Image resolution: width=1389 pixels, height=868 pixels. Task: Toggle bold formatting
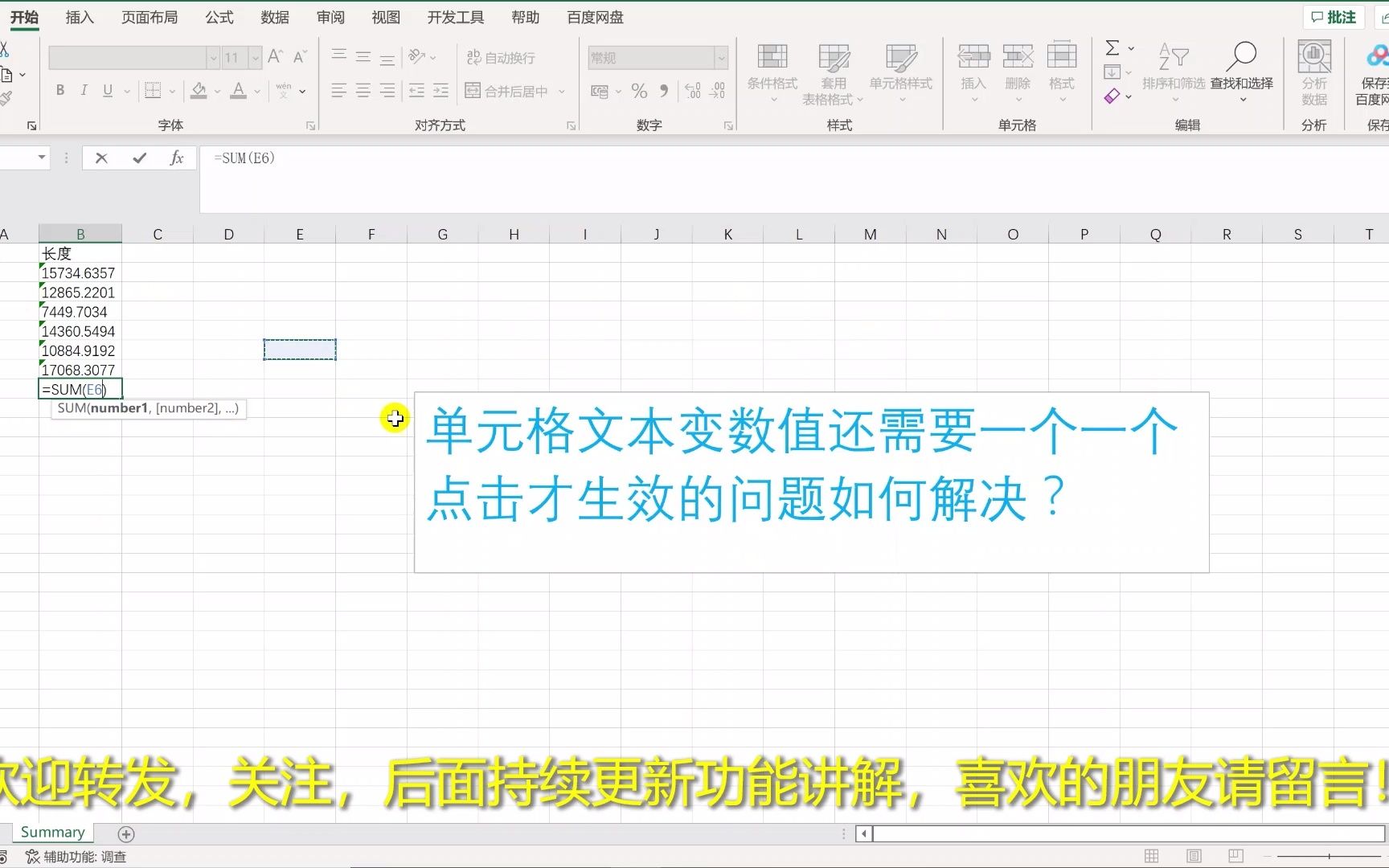(x=59, y=90)
